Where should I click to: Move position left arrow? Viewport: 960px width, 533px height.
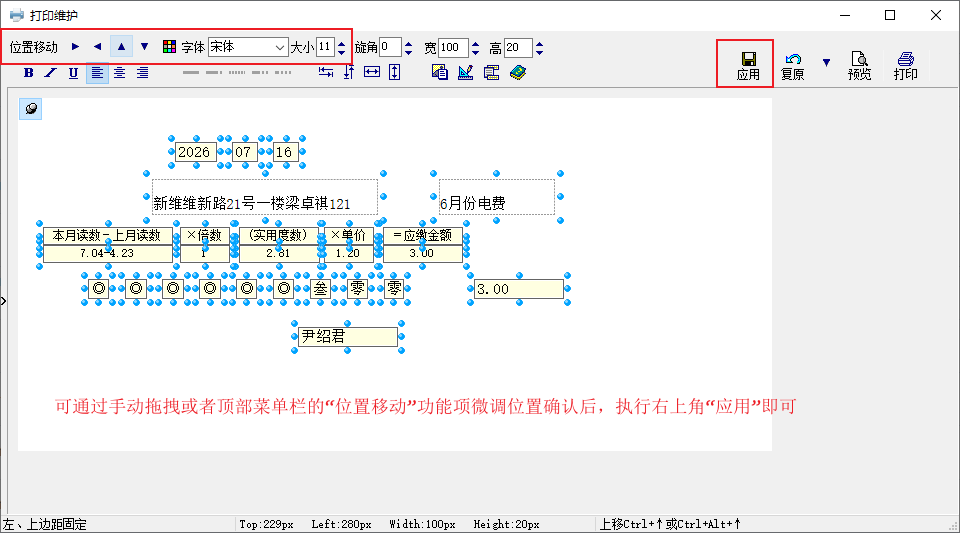tap(98, 47)
